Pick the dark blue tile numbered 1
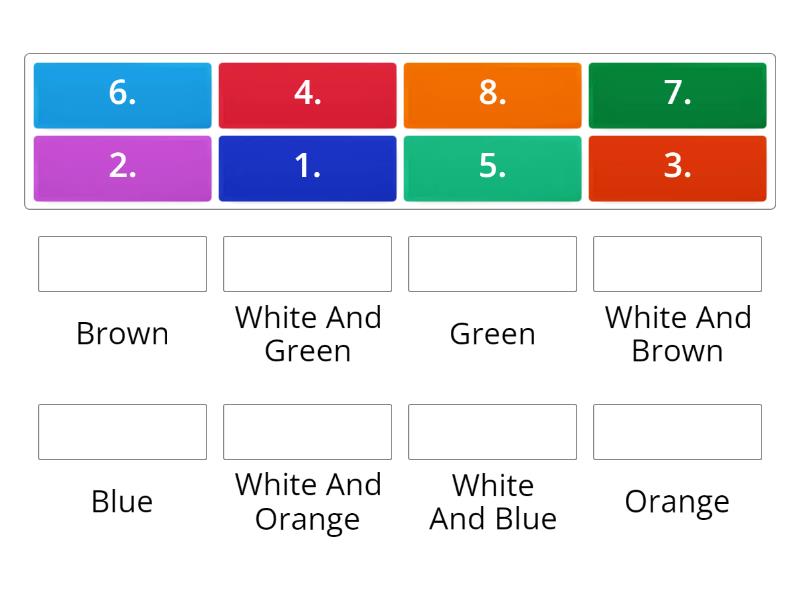This screenshot has height=600, width=800. [x=308, y=168]
